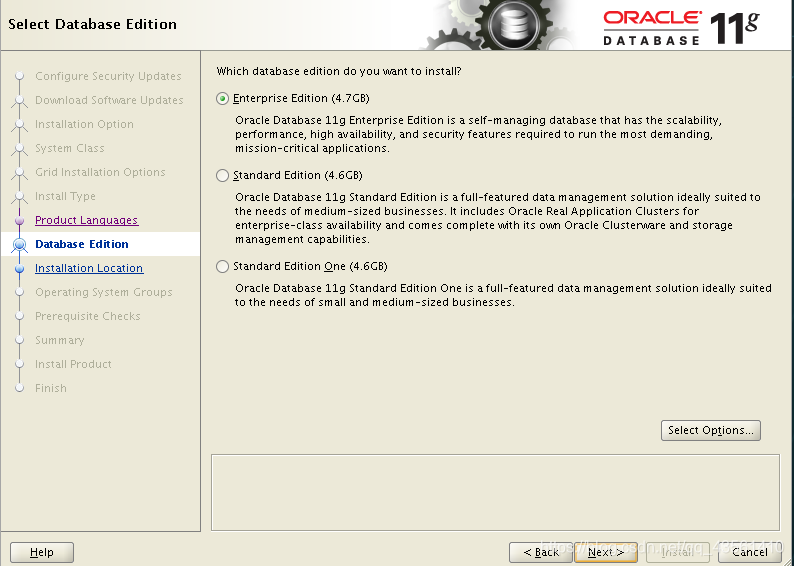Viewport: 794px width, 566px height.
Task: Click the Product Languages step bullet icon
Action: 20,221
